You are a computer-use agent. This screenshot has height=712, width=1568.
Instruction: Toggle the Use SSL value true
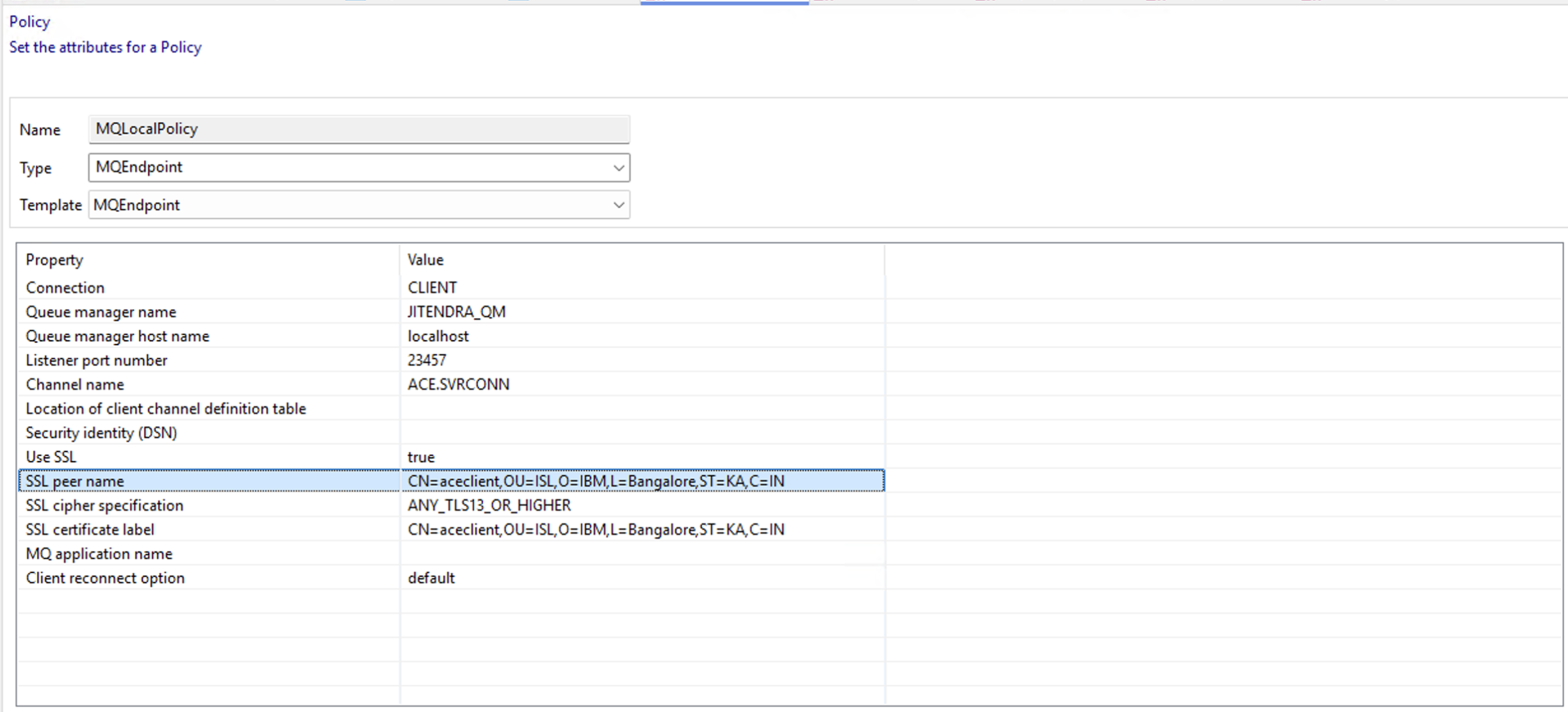pos(421,457)
